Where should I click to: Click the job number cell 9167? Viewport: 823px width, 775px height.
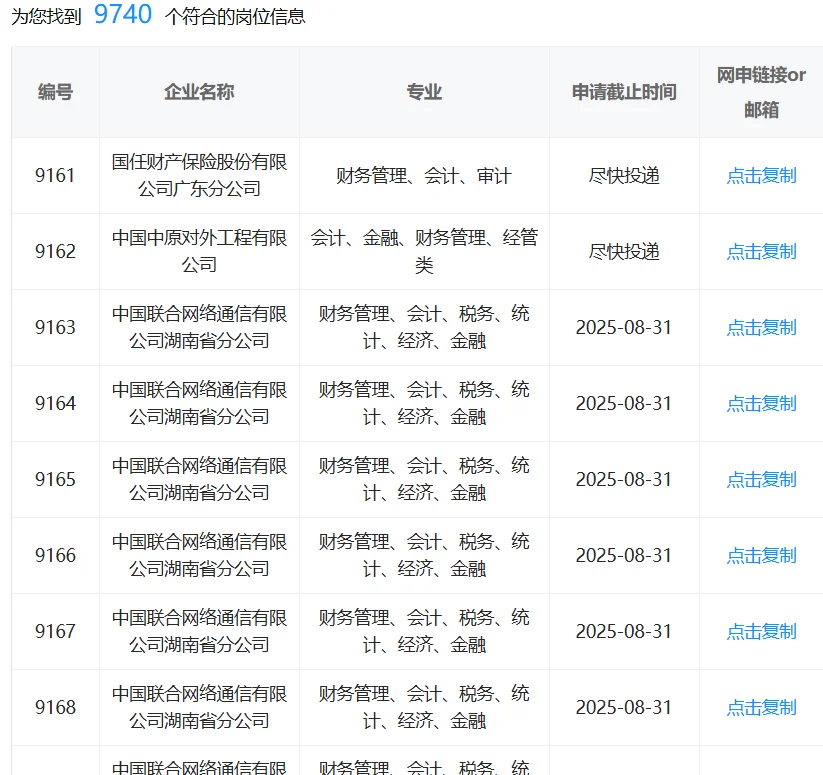pos(55,631)
